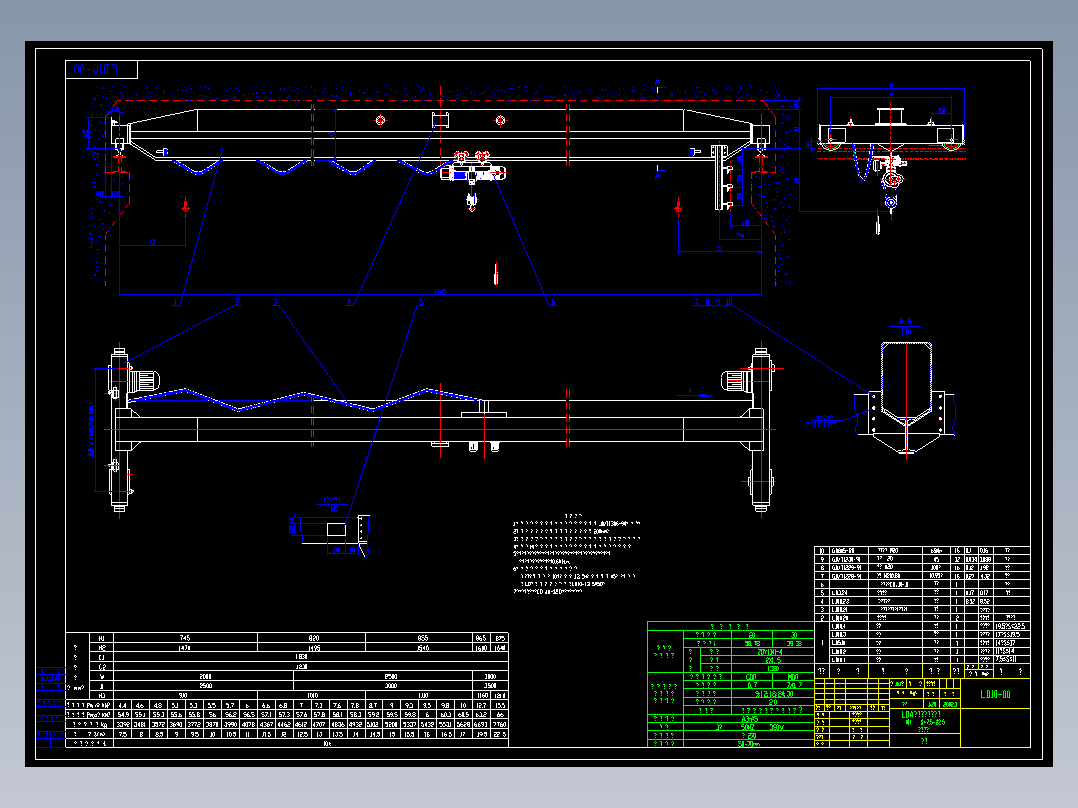
Task: Select the small detail view below the plan view
Action: pos(329,534)
